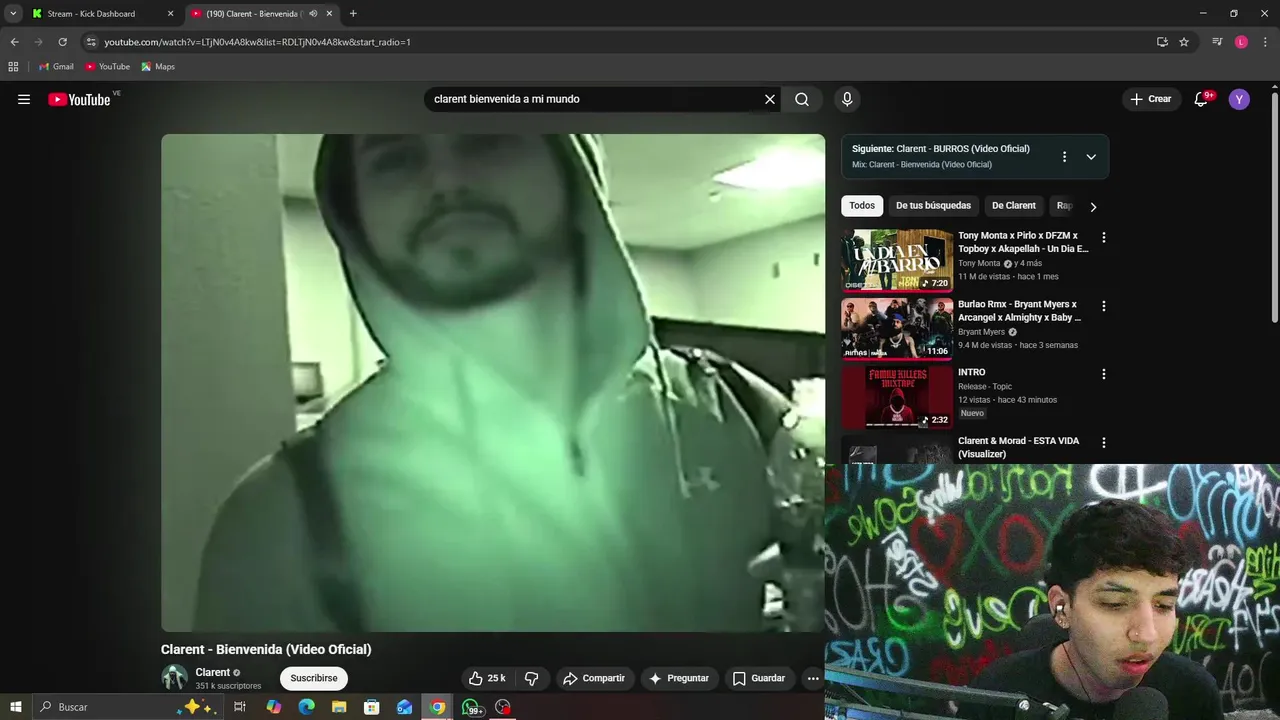
Task: Open YouTube bookmark in bookmarks bar
Action: tap(107, 67)
